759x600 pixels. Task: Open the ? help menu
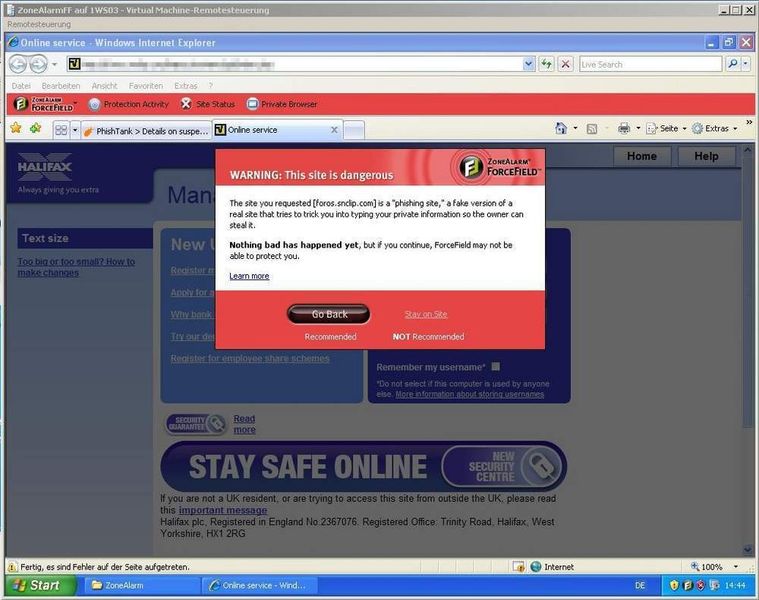pyautogui.click(x=211, y=86)
